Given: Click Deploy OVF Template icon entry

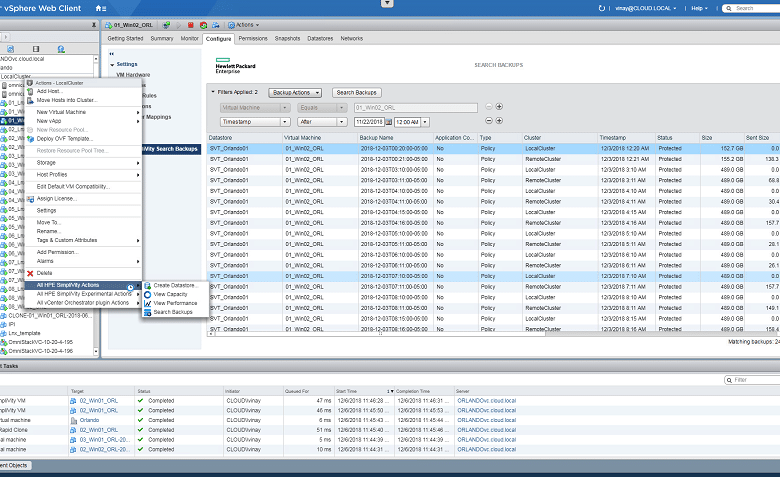Looking at the screenshot, I should (x=30, y=139).
